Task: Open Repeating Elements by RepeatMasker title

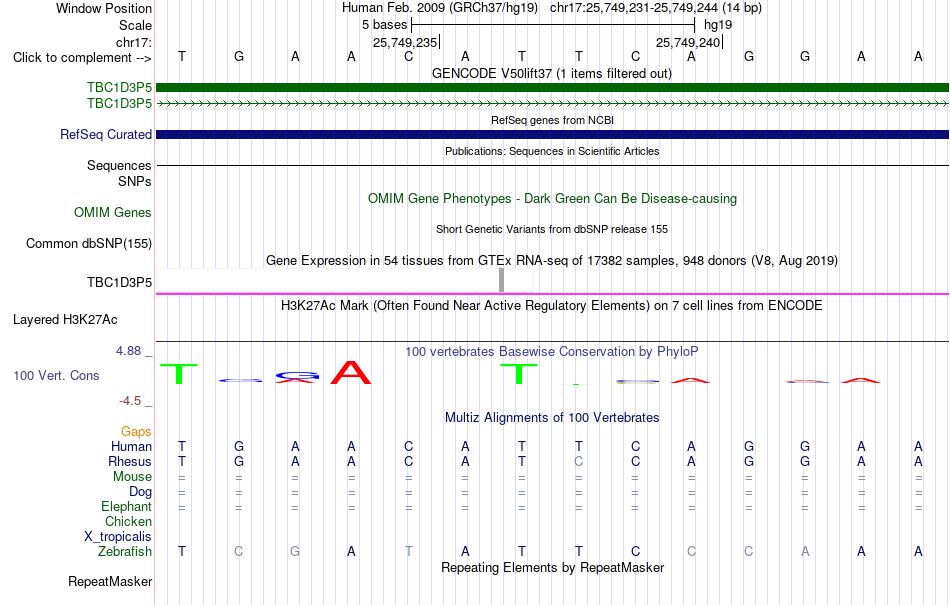Action: point(552,568)
